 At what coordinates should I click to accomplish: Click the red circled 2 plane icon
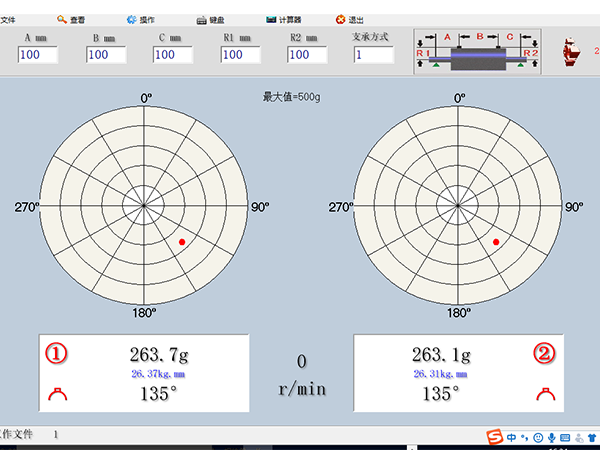544,353
